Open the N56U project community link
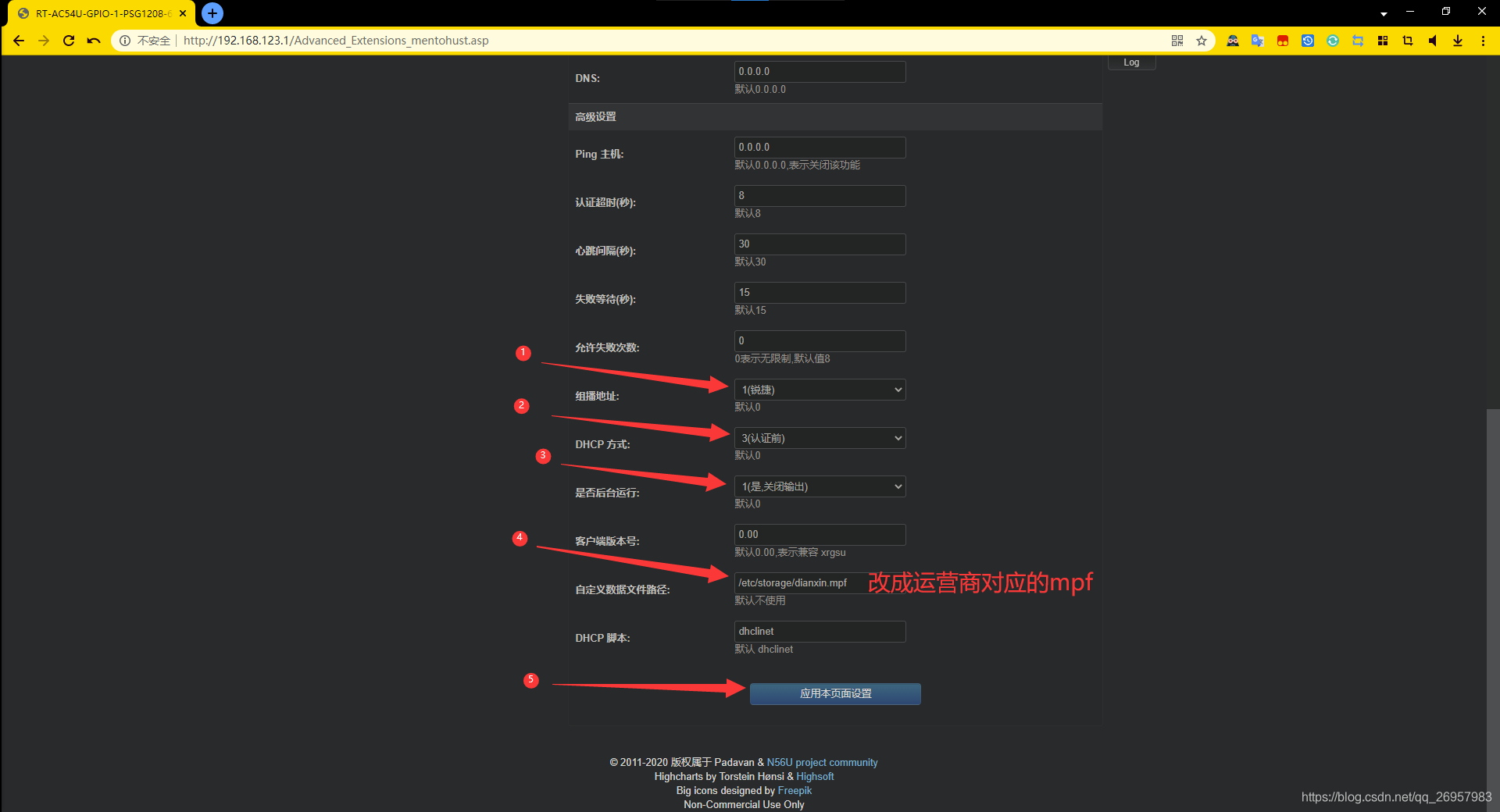The image size is (1500, 812). coord(822,762)
